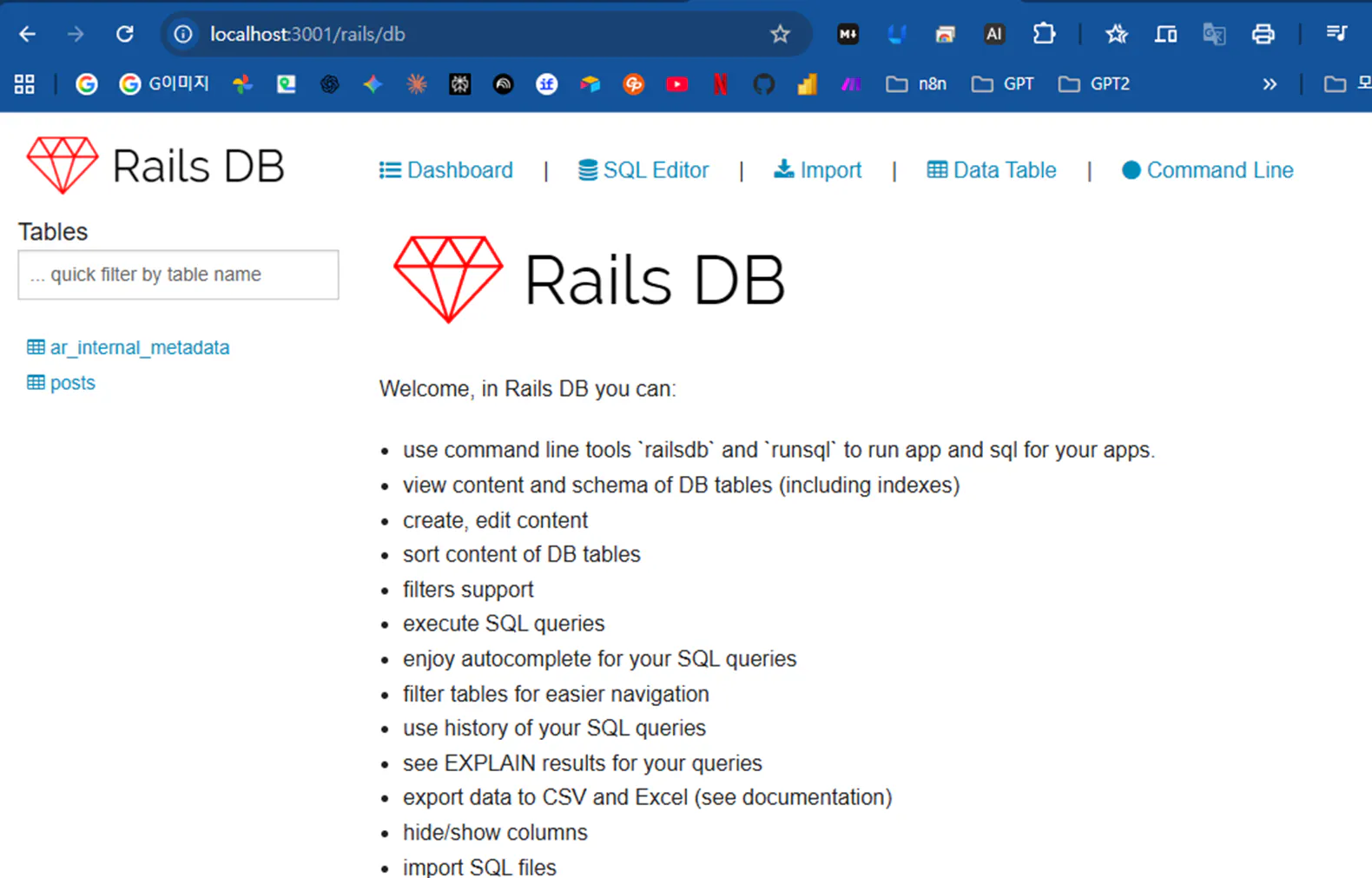Click the "filters support" list item
The height and width of the screenshot is (878, 1372).
click(468, 590)
